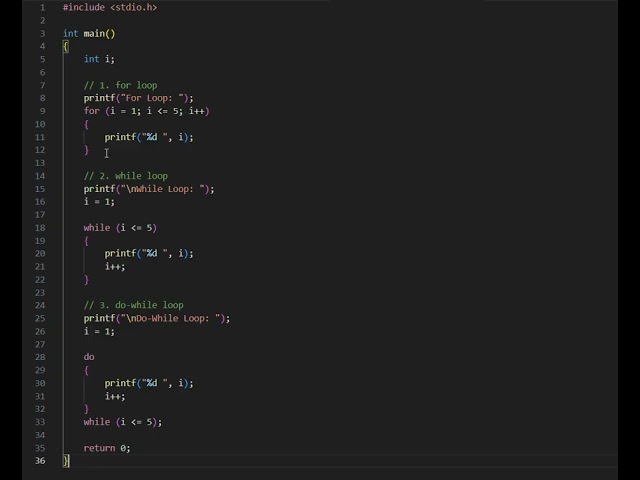Click the 'return 0;' statement
This screenshot has height=480, width=640.
107,448
